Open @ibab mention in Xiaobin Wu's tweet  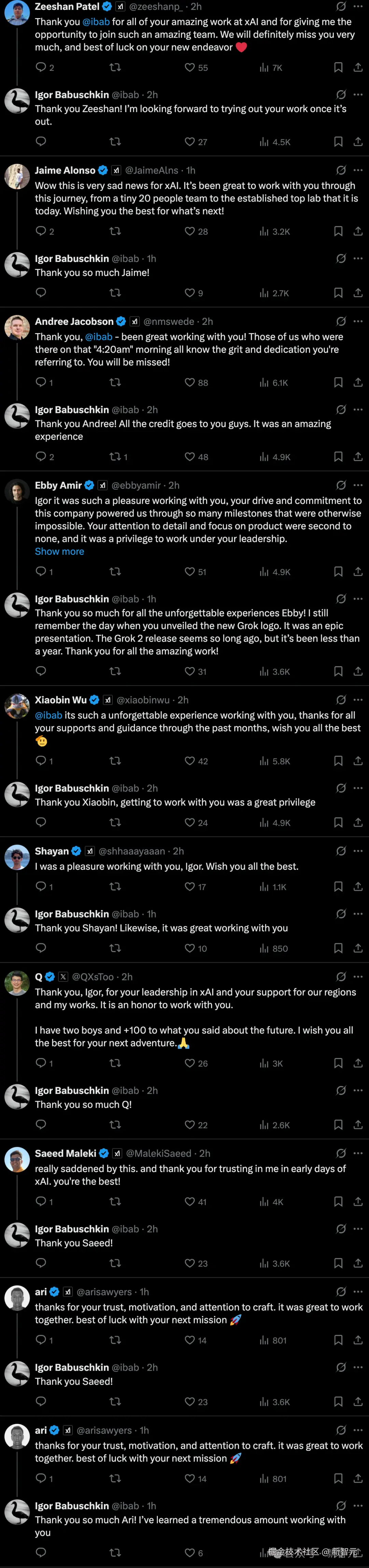48,715
